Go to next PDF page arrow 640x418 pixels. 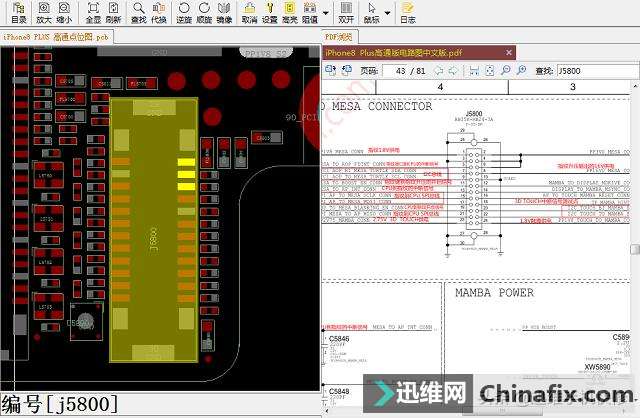tap(453, 71)
